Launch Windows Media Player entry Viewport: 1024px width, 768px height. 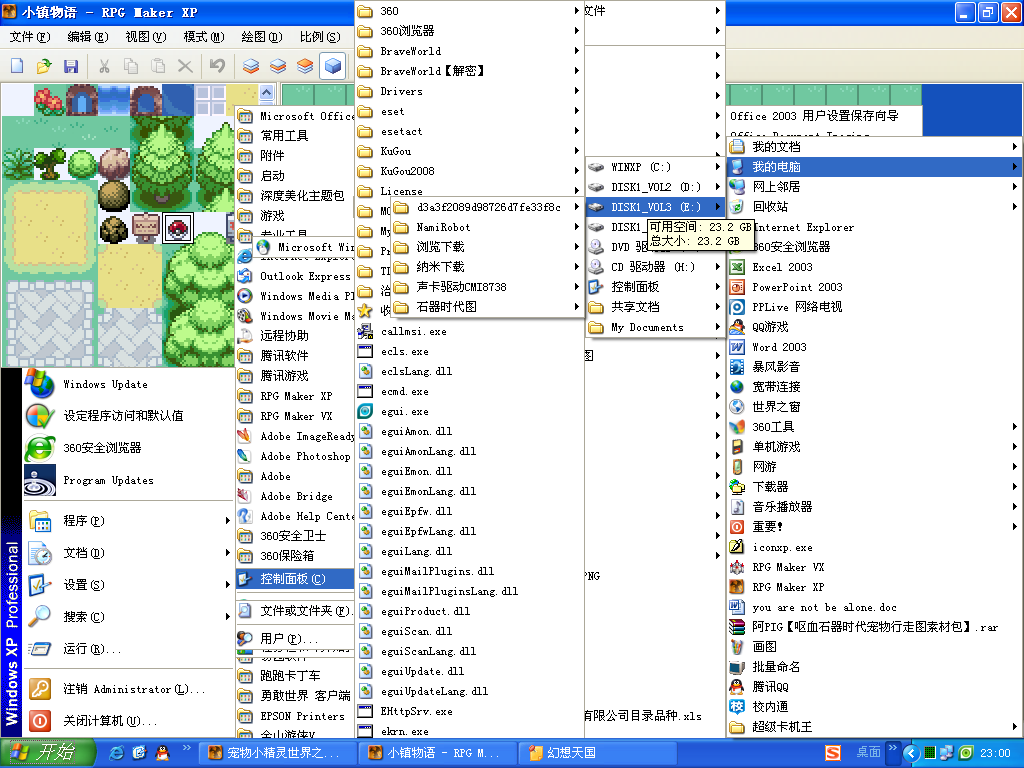pyautogui.click(x=295, y=296)
